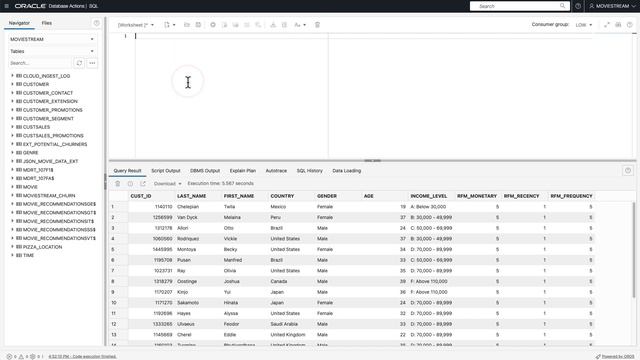The image size is (640, 360).
Task: Click the Format toolbar icon
Action: tap(284, 25)
